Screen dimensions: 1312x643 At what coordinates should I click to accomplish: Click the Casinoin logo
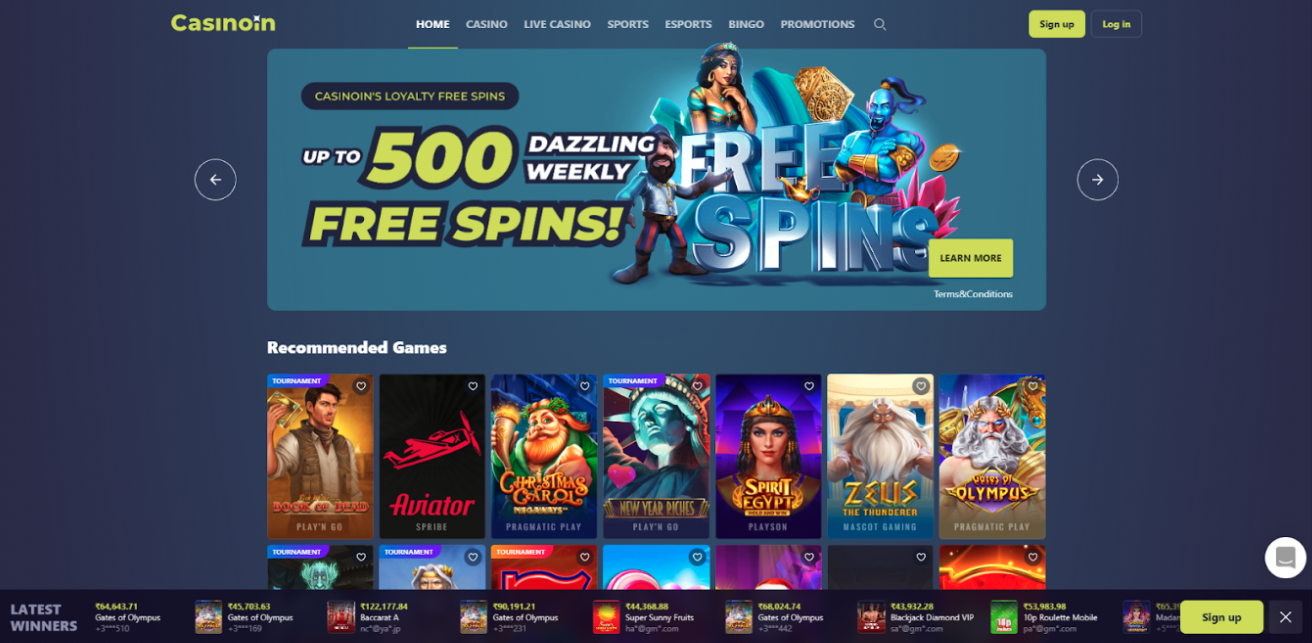pyautogui.click(x=223, y=23)
